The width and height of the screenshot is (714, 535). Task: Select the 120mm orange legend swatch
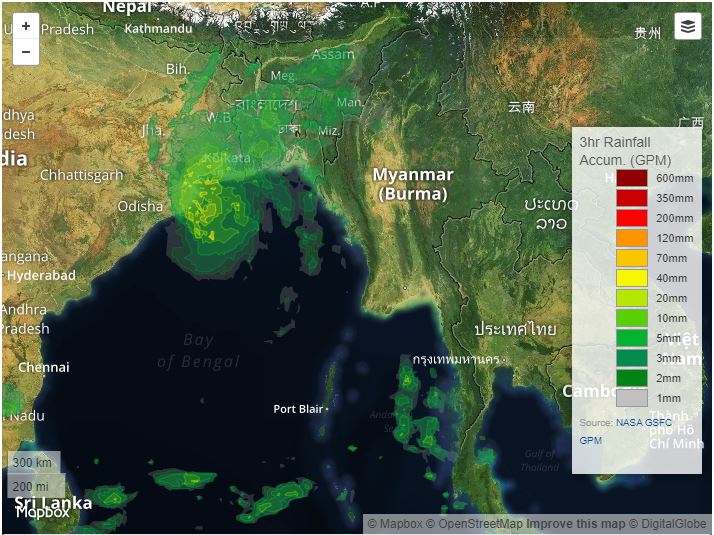point(632,238)
